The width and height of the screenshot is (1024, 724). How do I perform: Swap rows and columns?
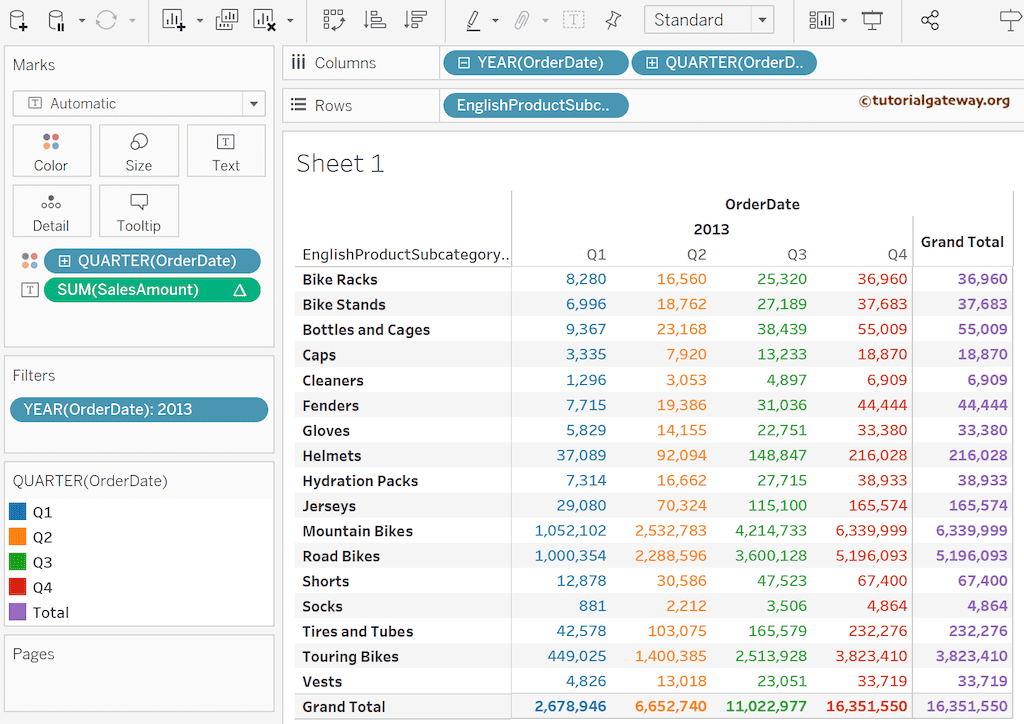tap(333, 19)
